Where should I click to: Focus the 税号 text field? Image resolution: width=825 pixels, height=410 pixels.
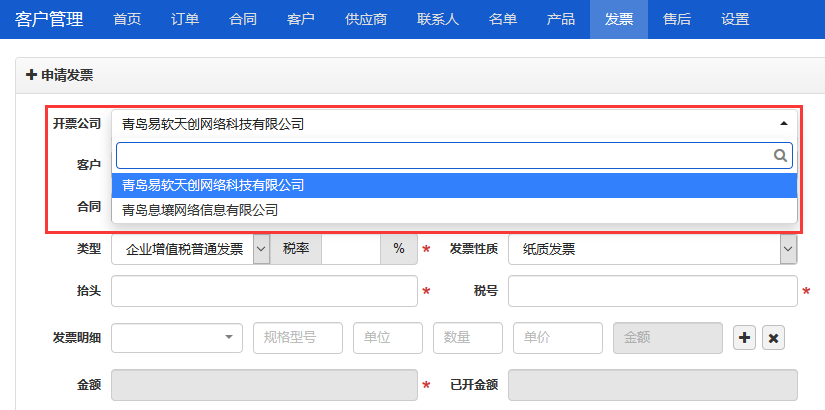652,291
